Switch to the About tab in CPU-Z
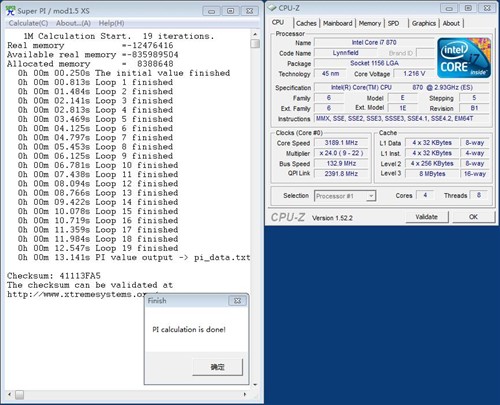Screen dimensions: 500x405 pyautogui.click(x=451, y=23)
